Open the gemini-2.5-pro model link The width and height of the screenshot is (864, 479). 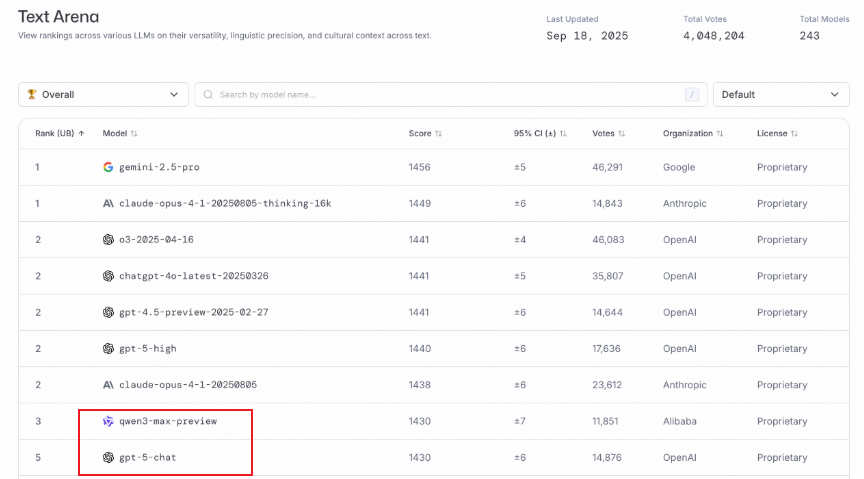pyautogui.click(x=159, y=167)
